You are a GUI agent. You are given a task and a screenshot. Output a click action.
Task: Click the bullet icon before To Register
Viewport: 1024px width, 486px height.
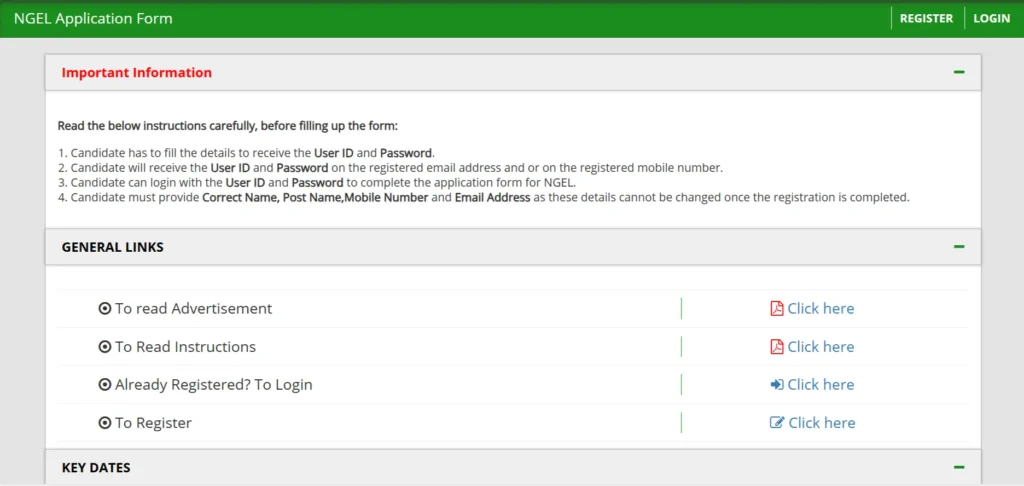pyautogui.click(x=104, y=422)
